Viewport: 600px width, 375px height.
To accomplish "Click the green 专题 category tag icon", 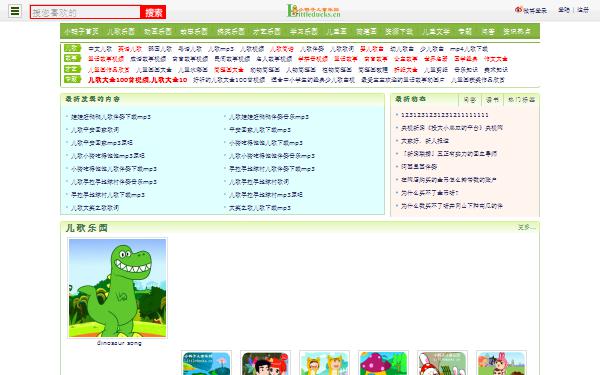I will [72, 79].
